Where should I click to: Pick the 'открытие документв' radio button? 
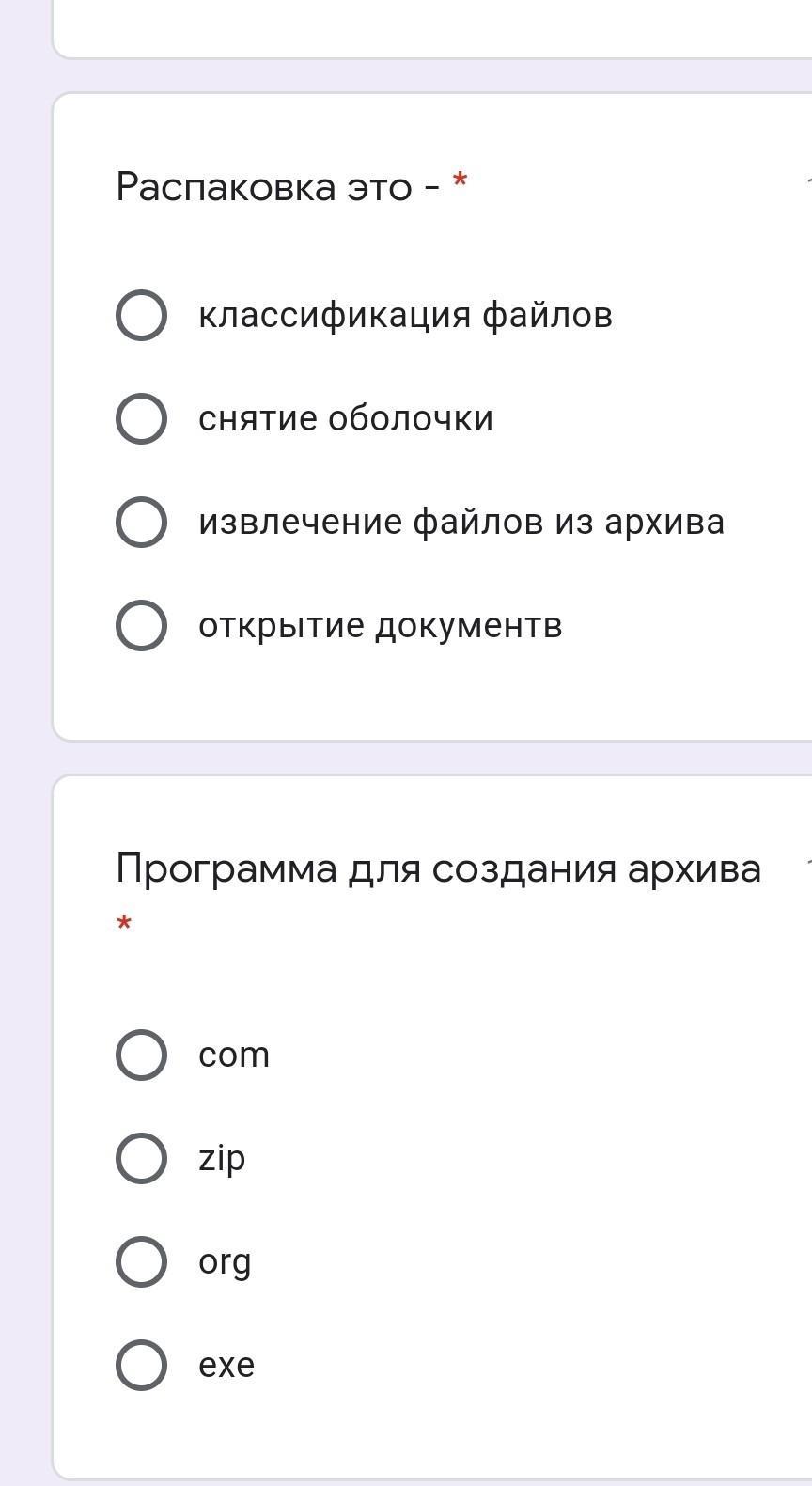[141, 625]
